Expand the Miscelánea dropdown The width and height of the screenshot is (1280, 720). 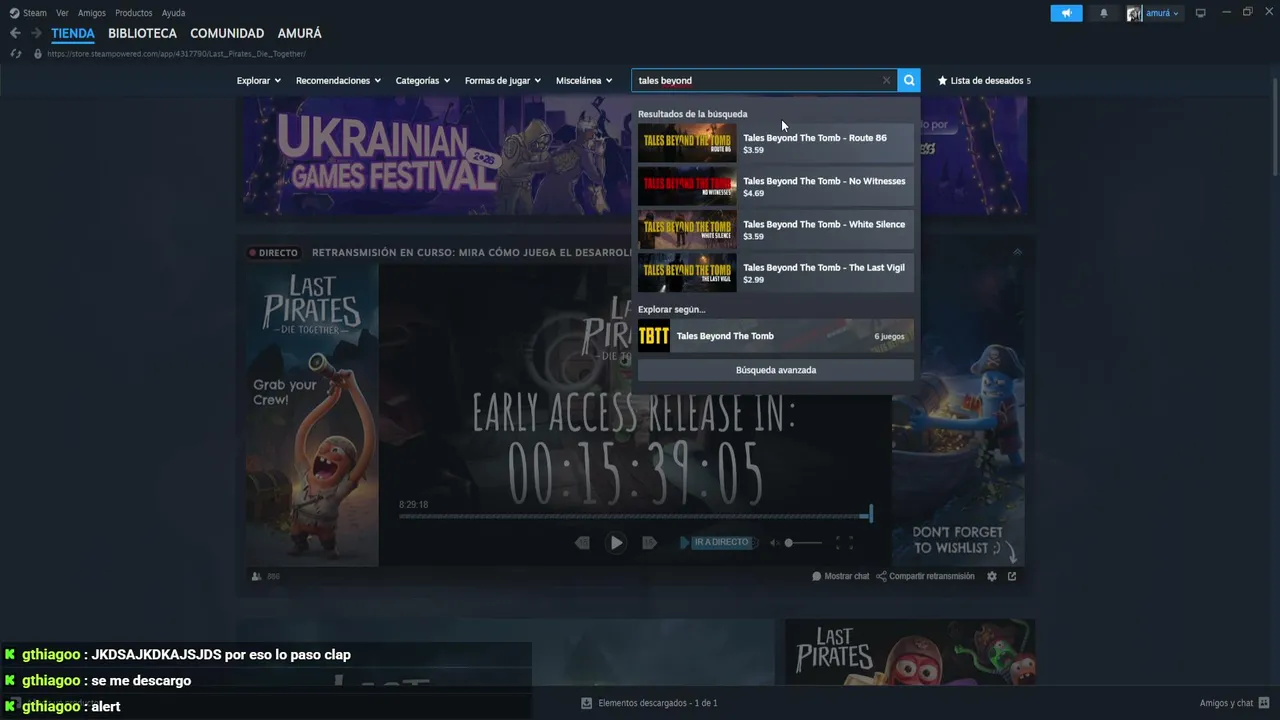pyautogui.click(x=584, y=80)
